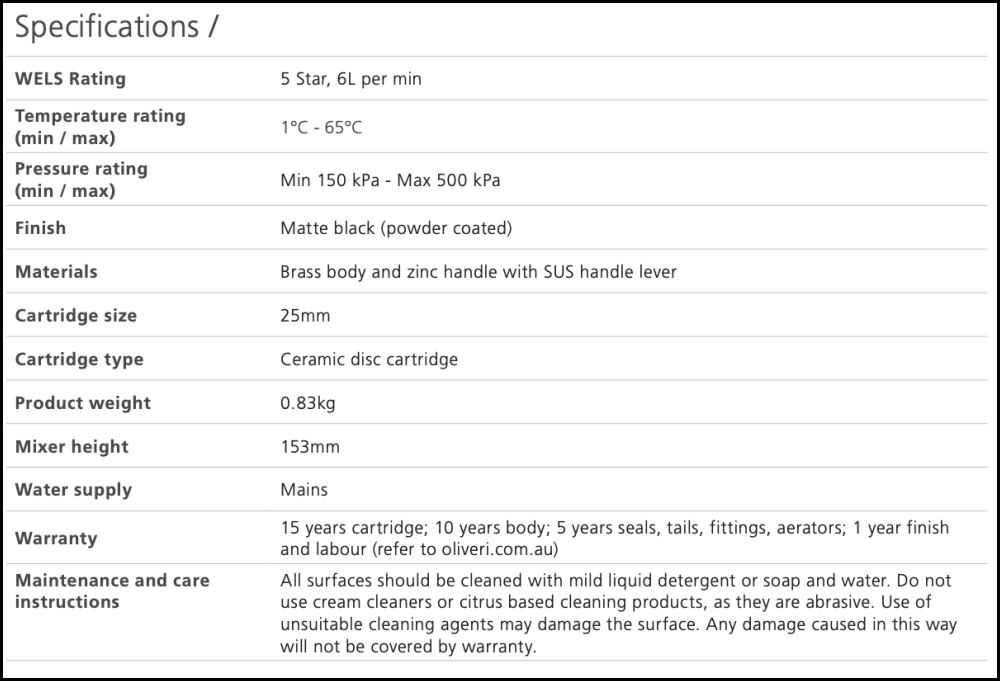Click the 'Ceramic disc cartridge' value
The width and height of the screenshot is (1000, 681).
point(369,359)
